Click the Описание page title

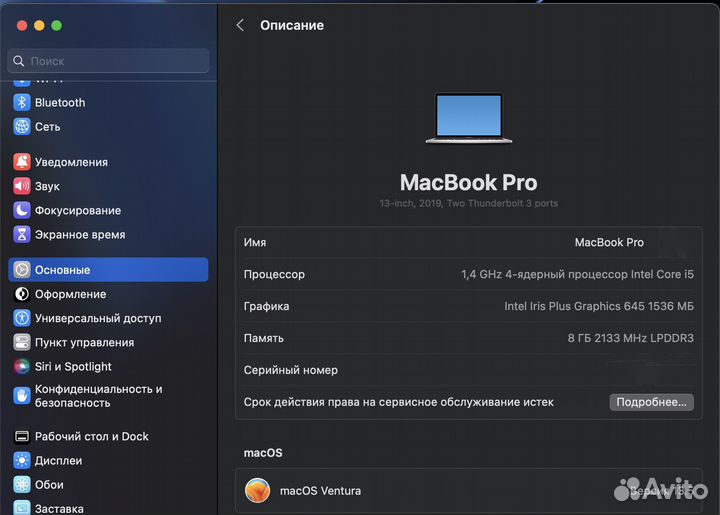click(292, 25)
